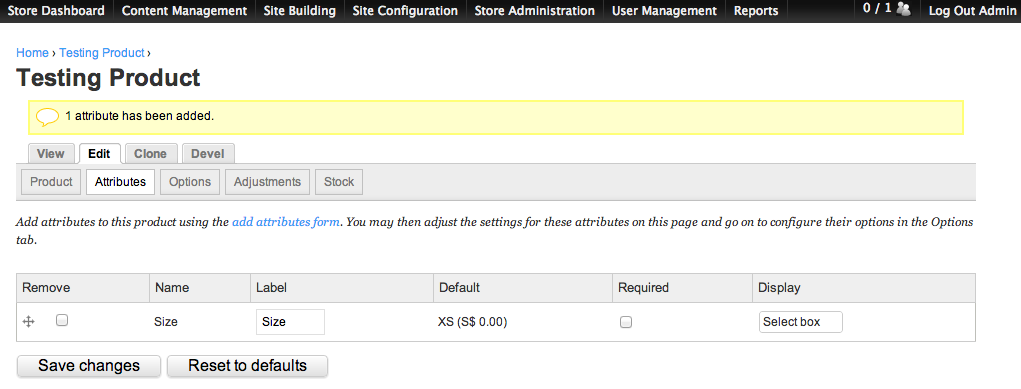The width and height of the screenshot is (1021, 389).
Task: Enable the Required checkbox for Size
Action: pyautogui.click(x=626, y=322)
